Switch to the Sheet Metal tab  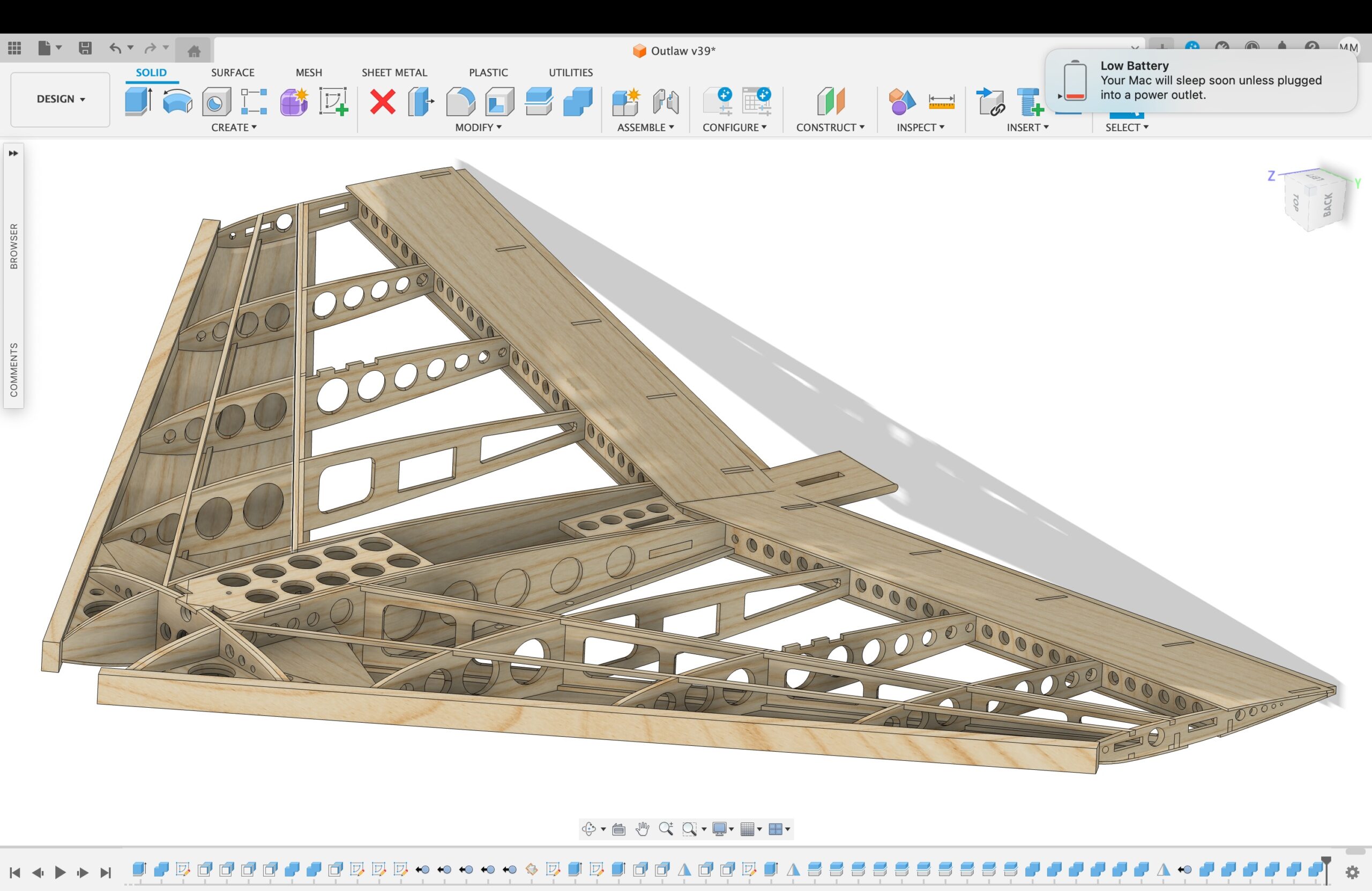click(x=394, y=73)
